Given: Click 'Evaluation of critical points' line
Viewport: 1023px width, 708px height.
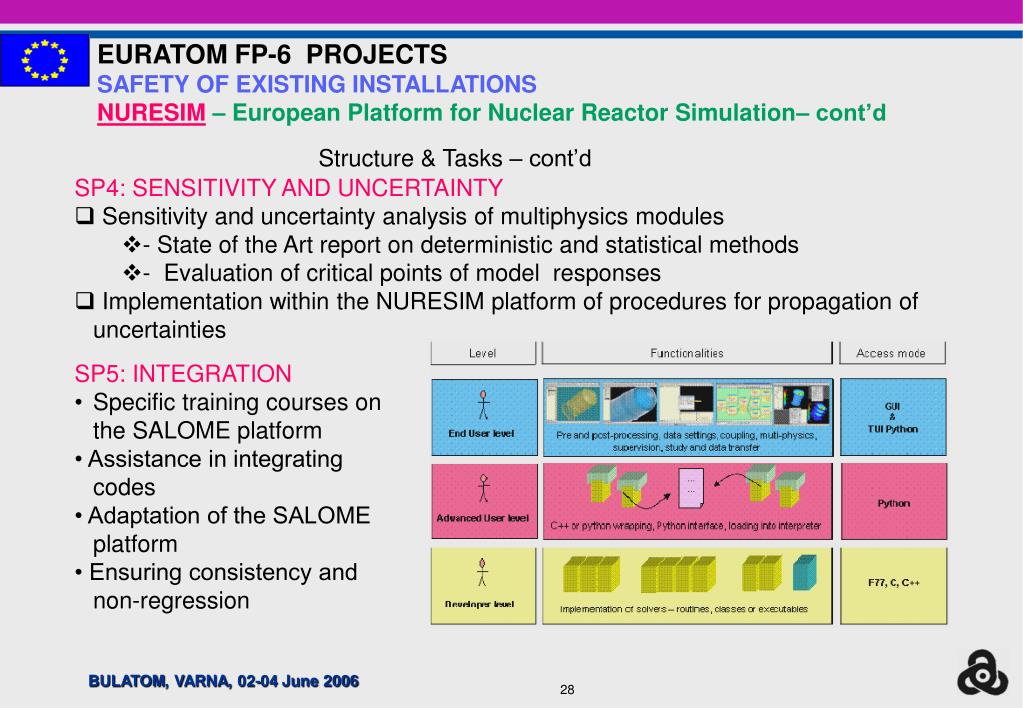Looking at the screenshot, I should click(x=412, y=273).
